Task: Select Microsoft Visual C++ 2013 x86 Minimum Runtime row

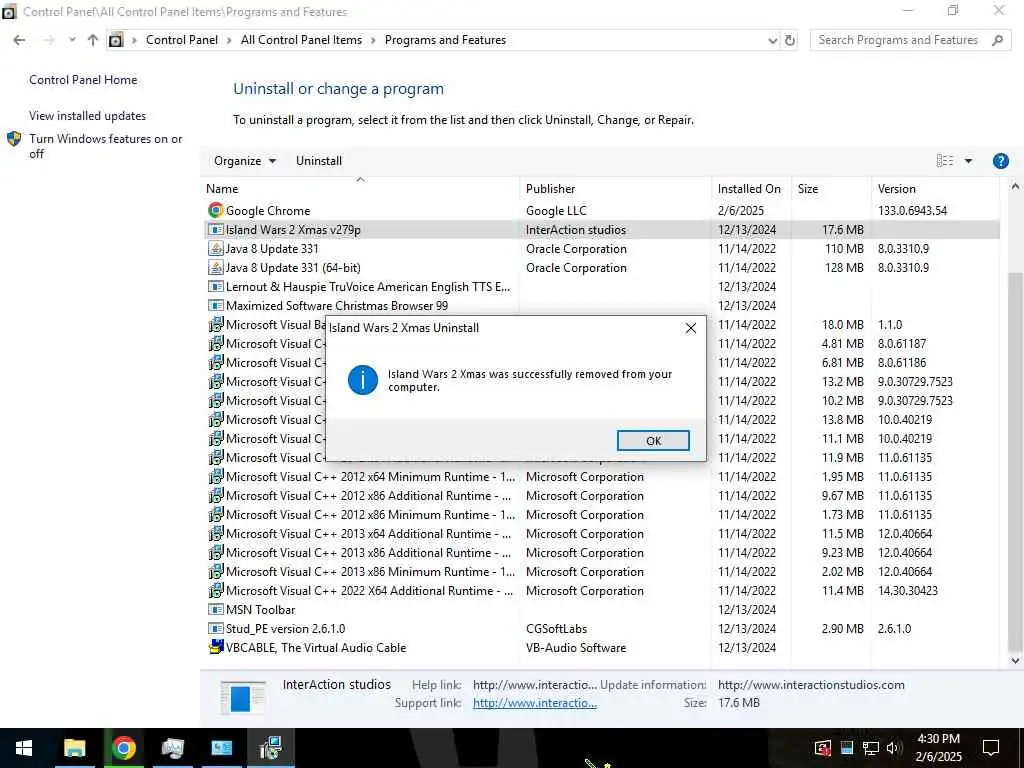Action: click(601, 571)
